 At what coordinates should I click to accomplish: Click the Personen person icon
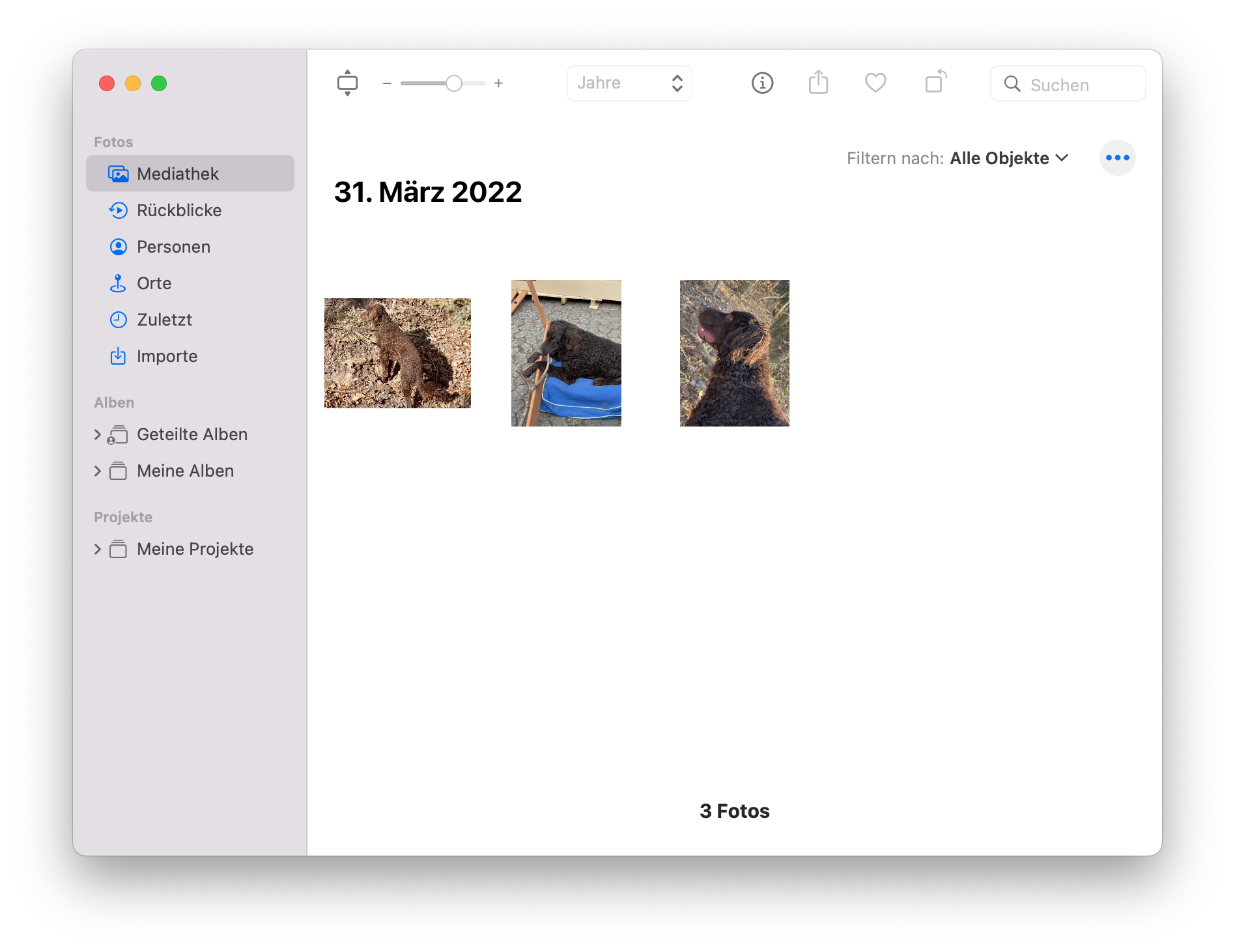[x=118, y=247]
